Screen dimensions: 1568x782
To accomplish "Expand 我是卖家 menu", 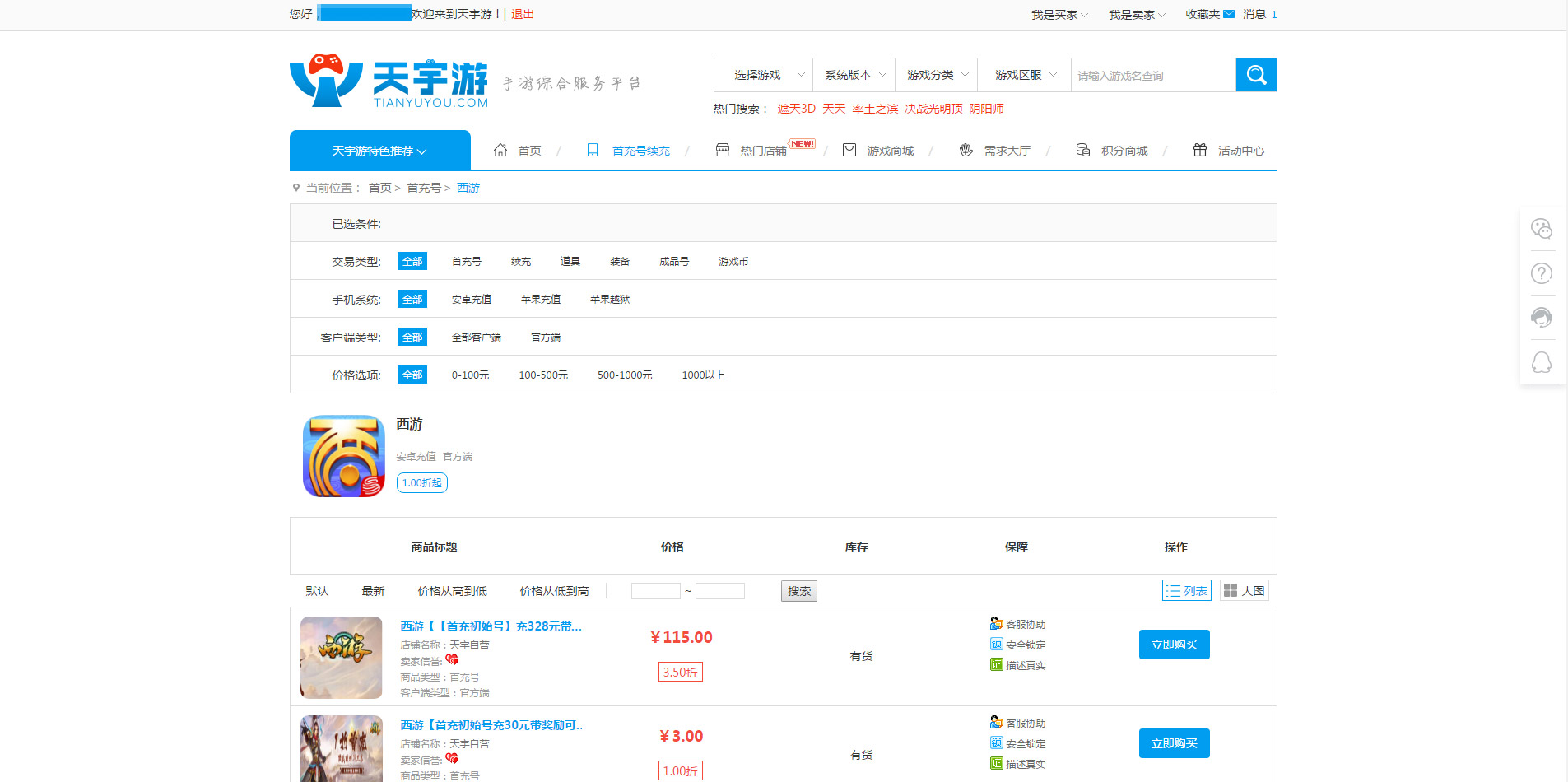I will coord(1137,15).
